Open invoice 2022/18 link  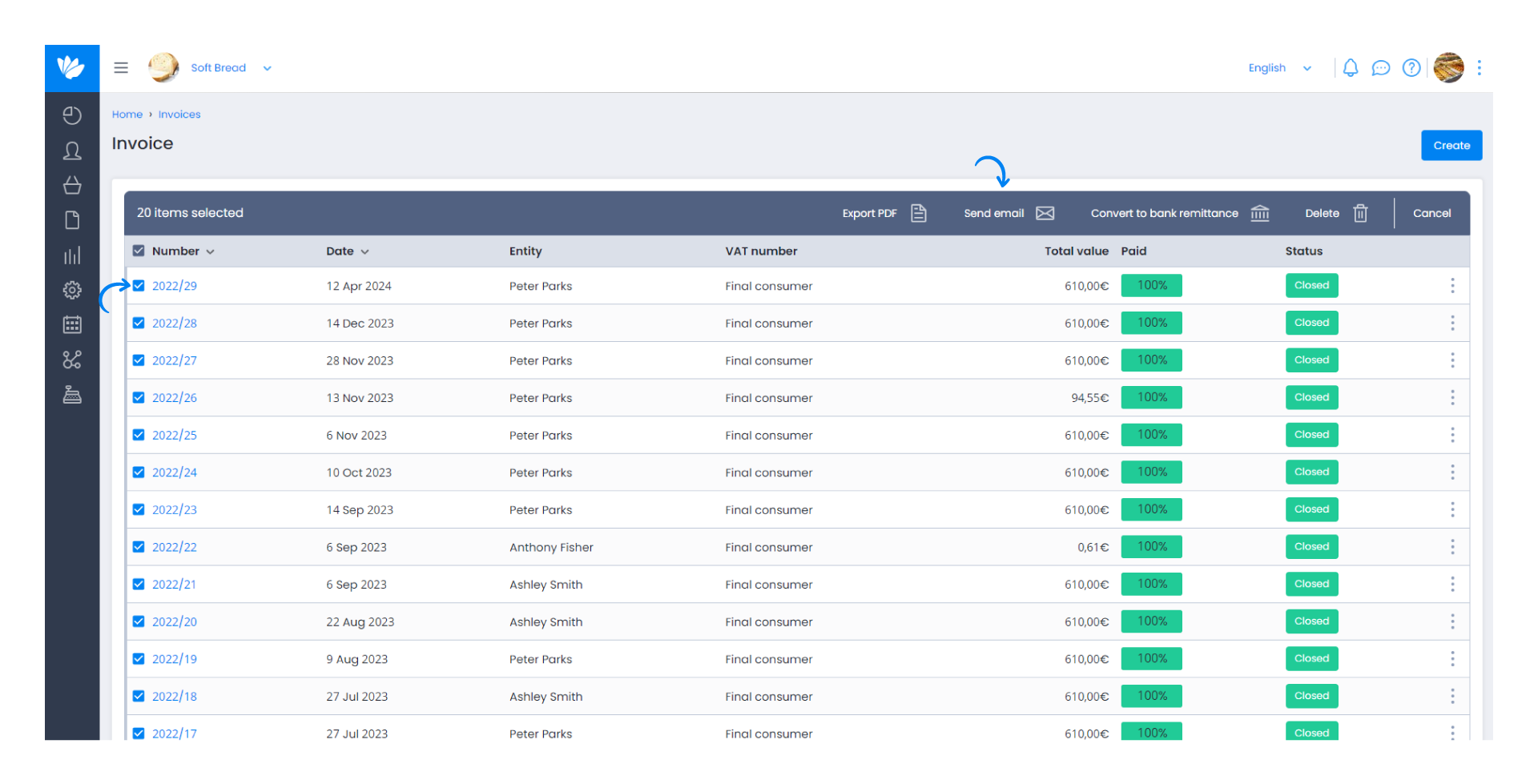click(175, 697)
